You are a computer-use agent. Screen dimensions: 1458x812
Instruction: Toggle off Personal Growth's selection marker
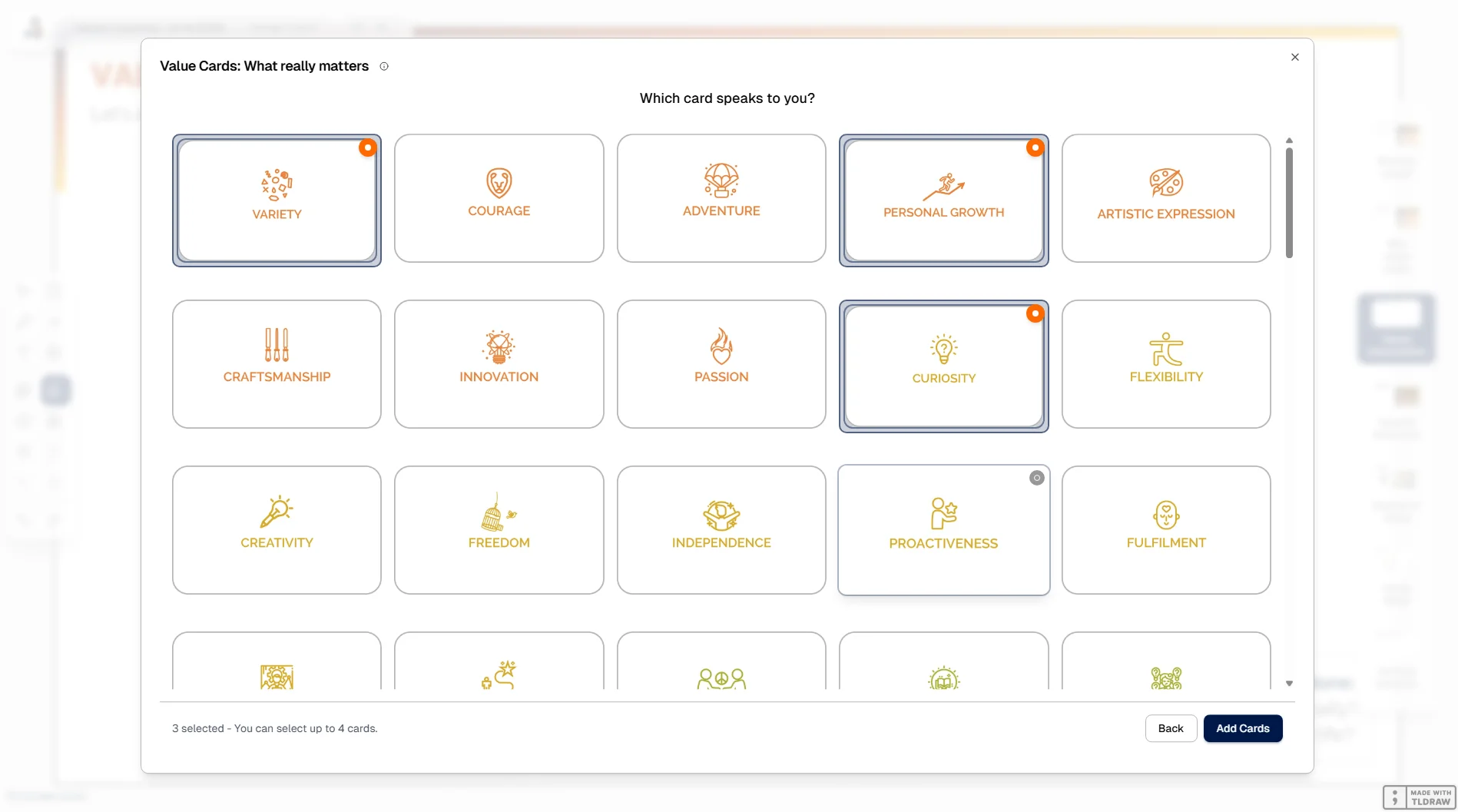1035,147
